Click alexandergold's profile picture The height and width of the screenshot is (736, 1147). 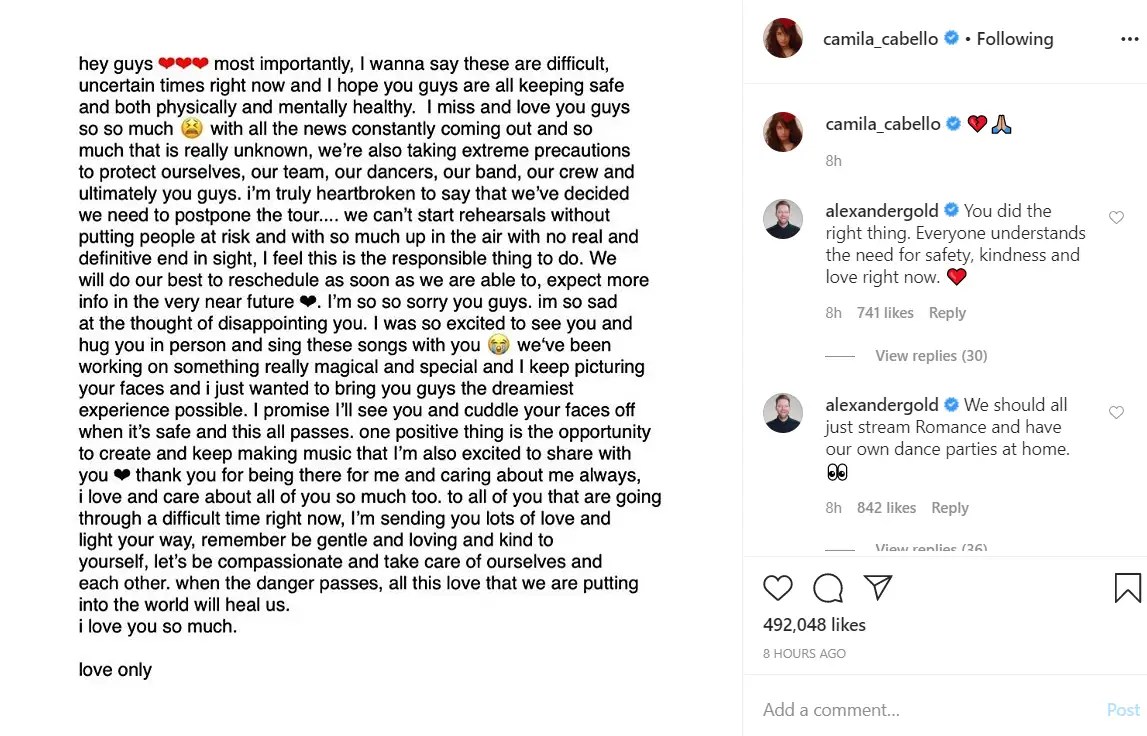pos(783,219)
